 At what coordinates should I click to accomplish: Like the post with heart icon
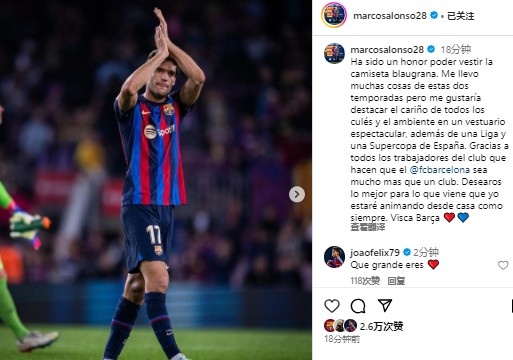tap(332, 306)
